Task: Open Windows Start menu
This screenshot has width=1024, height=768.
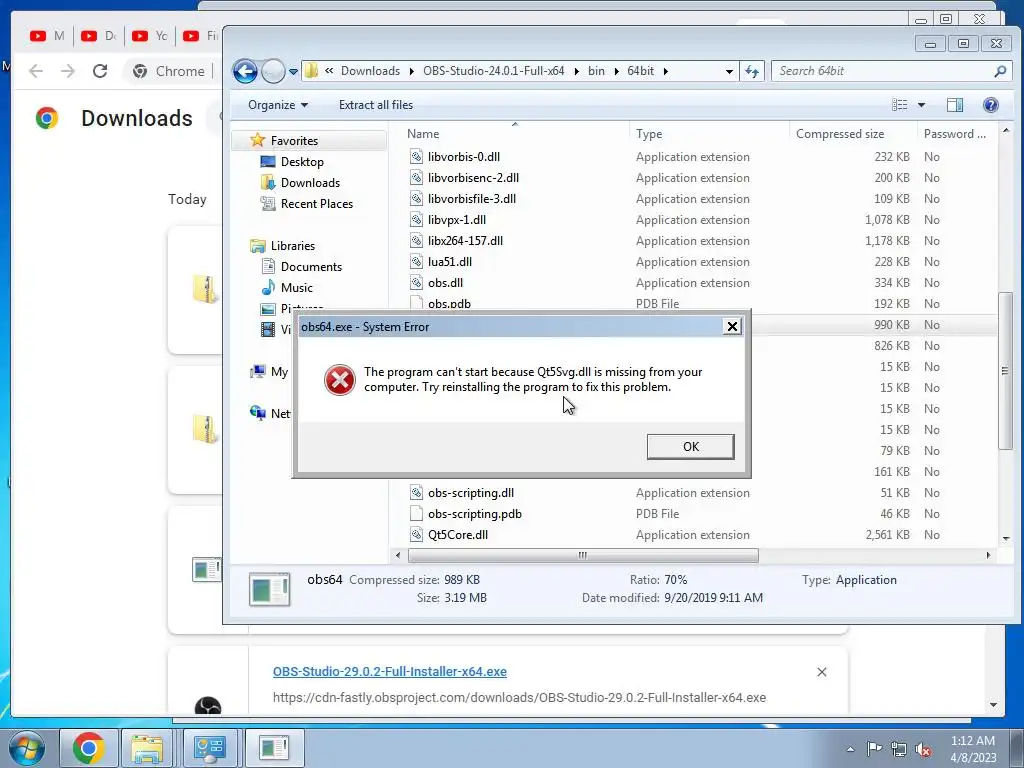Action: [x=27, y=748]
